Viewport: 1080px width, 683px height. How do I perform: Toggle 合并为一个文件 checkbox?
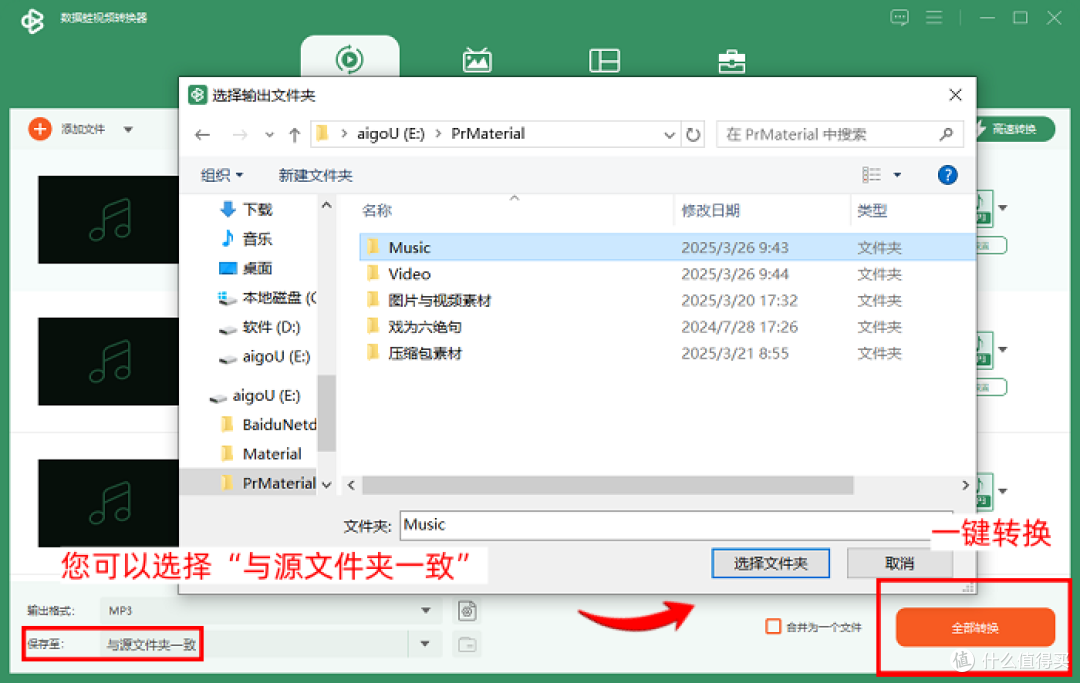tap(773, 627)
